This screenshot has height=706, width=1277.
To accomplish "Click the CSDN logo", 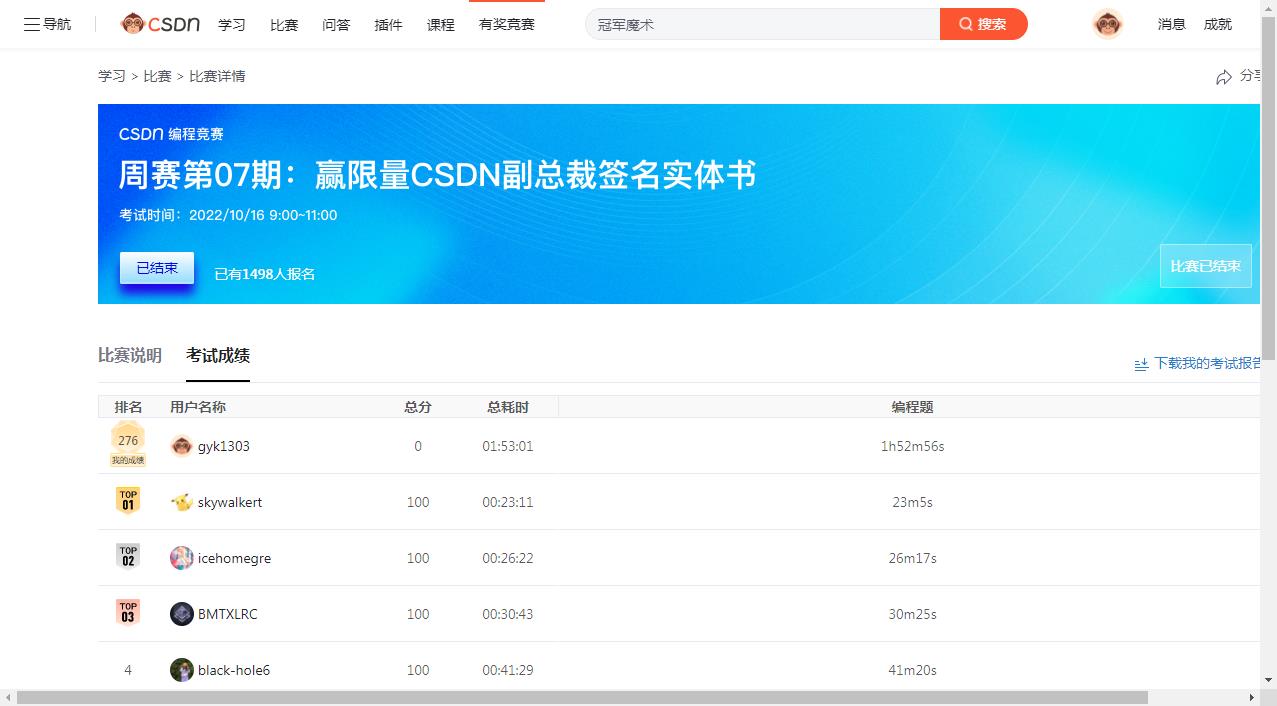I will point(160,24).
